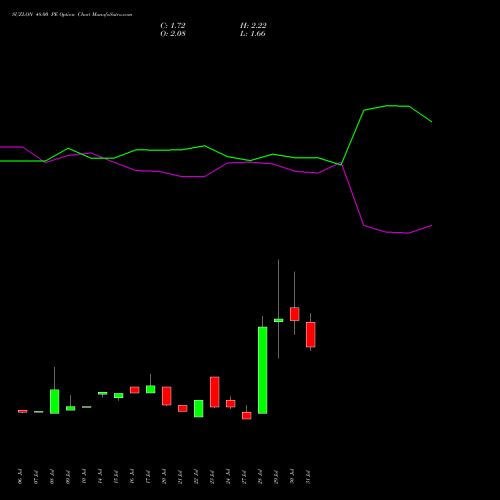Viewport: 500px width, 500px height.
Task: Click the last red candle for 31 Jul
Action: tap(311, 335)
